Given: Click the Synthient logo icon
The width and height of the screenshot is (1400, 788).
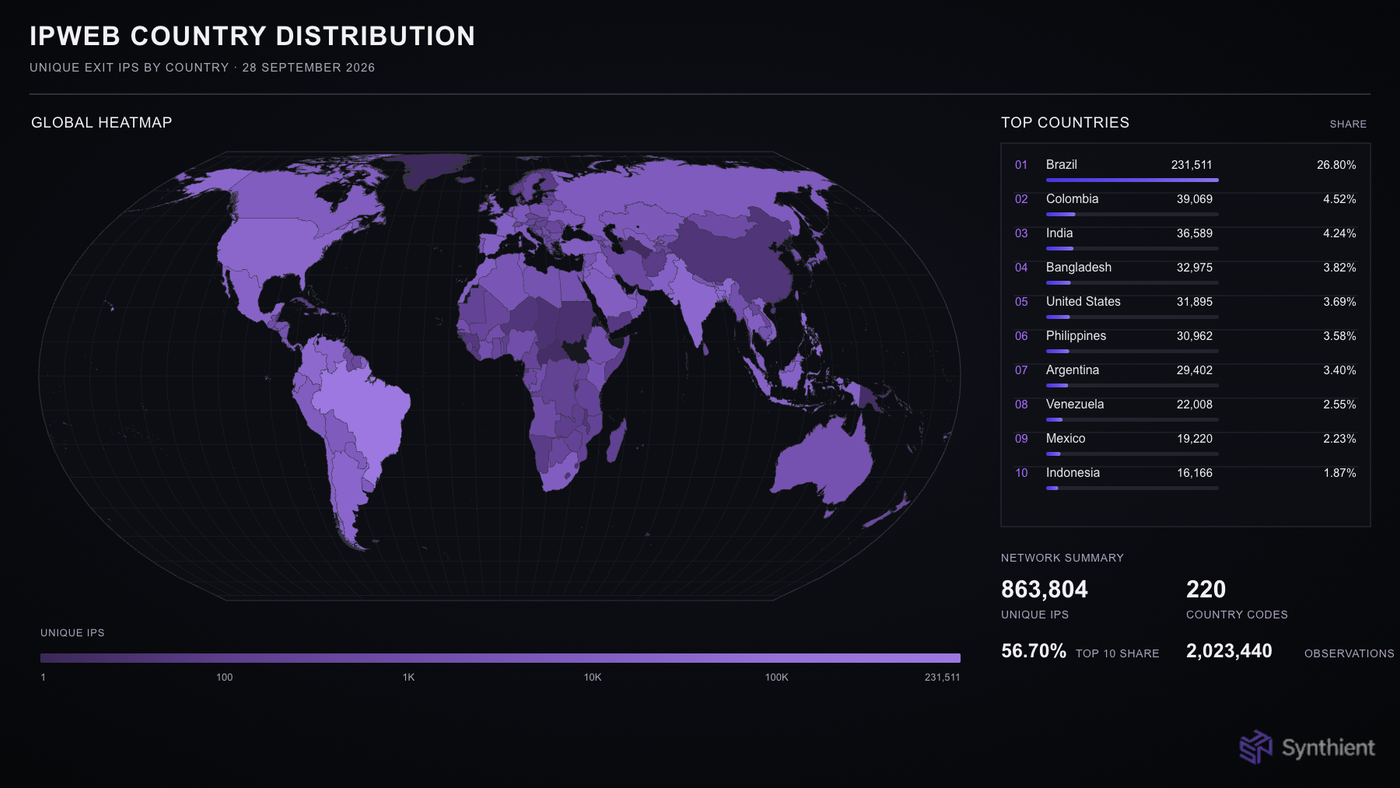Looking at the screenshot, I should pos(1255,747).
